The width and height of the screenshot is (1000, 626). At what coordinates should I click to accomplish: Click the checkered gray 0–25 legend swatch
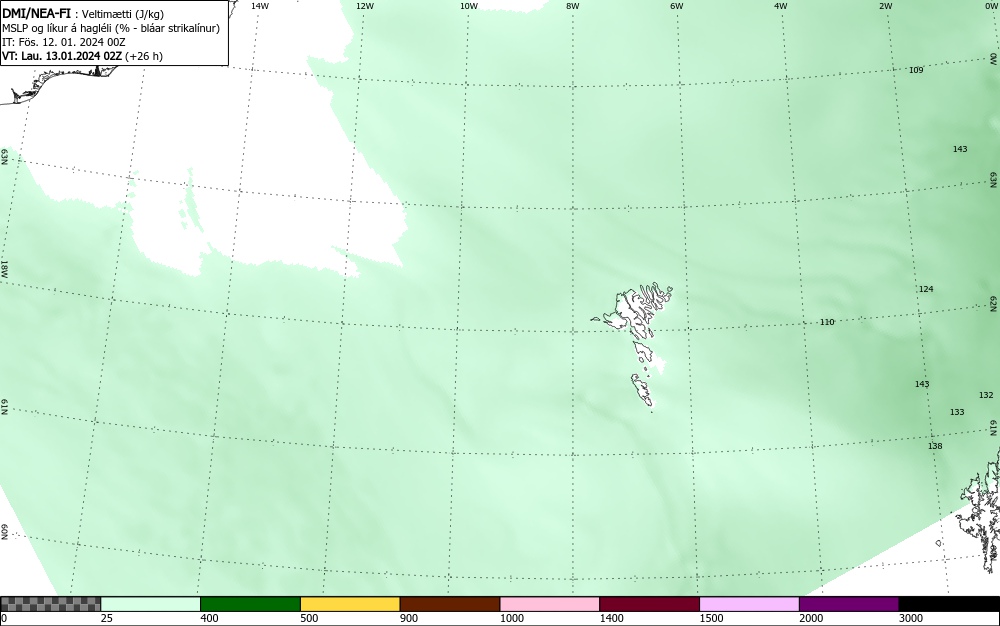click(50, 604)
